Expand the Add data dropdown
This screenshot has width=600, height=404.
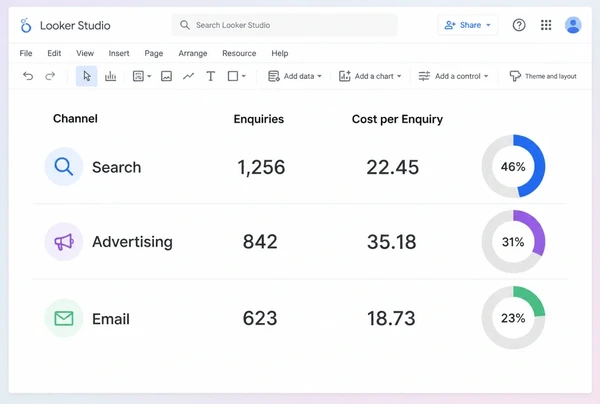coord(295,76)
